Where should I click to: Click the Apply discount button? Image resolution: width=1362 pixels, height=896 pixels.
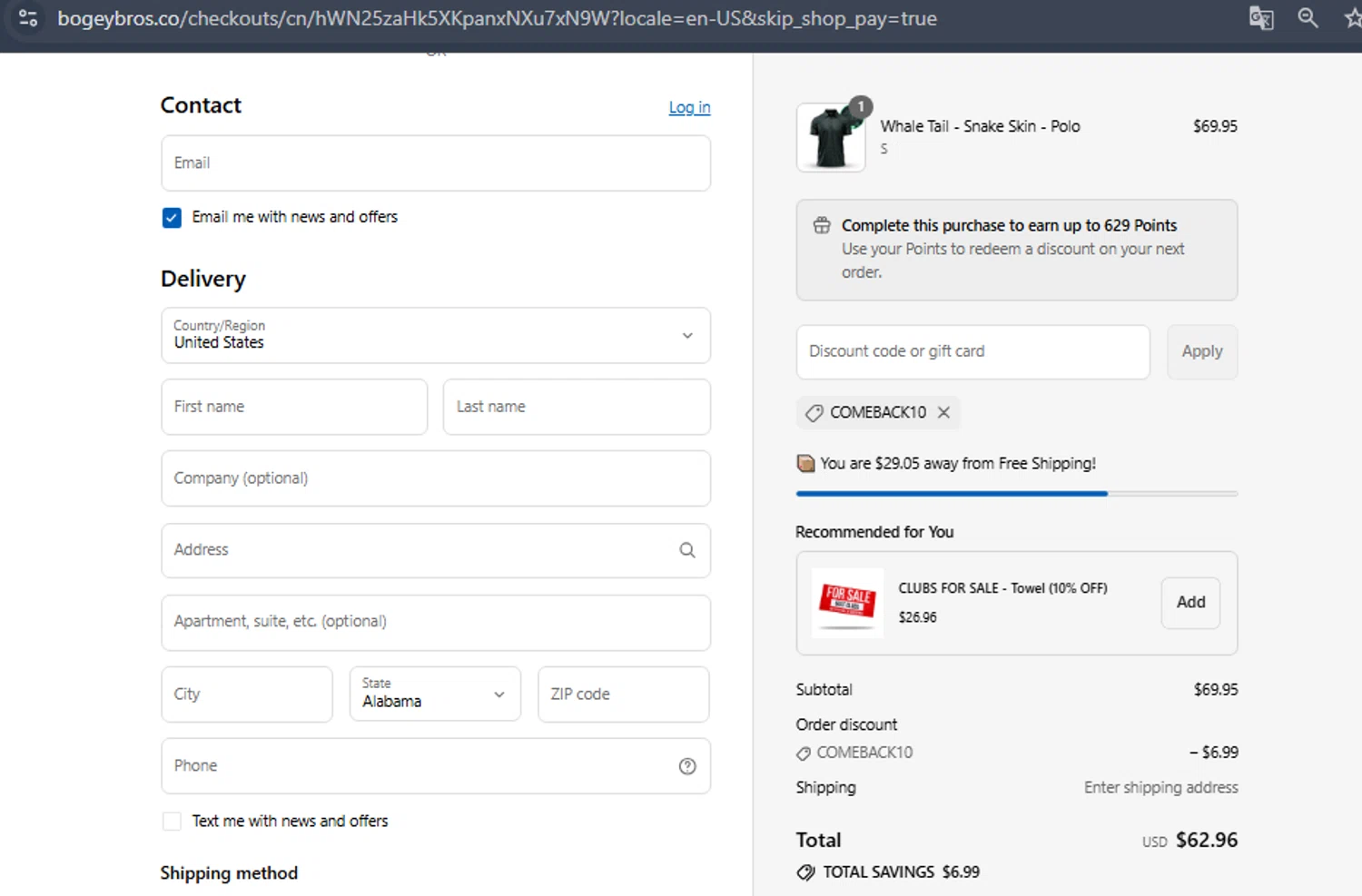[x=1202, y=351]
